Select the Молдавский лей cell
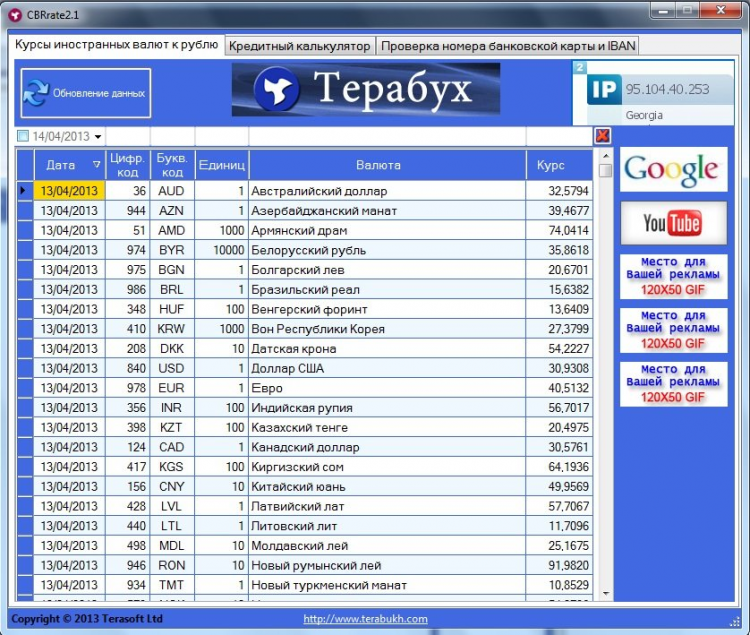Viewport: 750px width, 635px height. click(387, 546)
